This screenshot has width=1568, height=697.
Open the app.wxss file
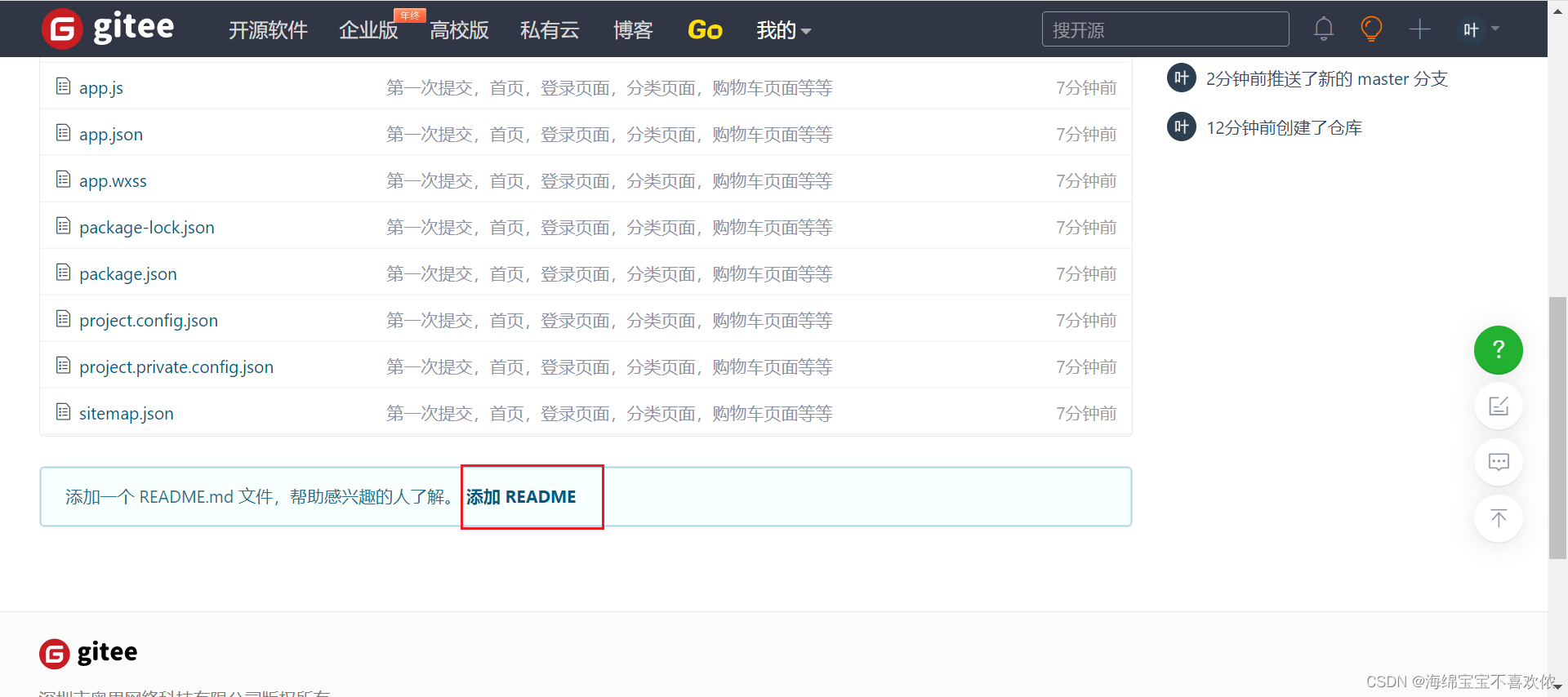click(x=113, y=181)
